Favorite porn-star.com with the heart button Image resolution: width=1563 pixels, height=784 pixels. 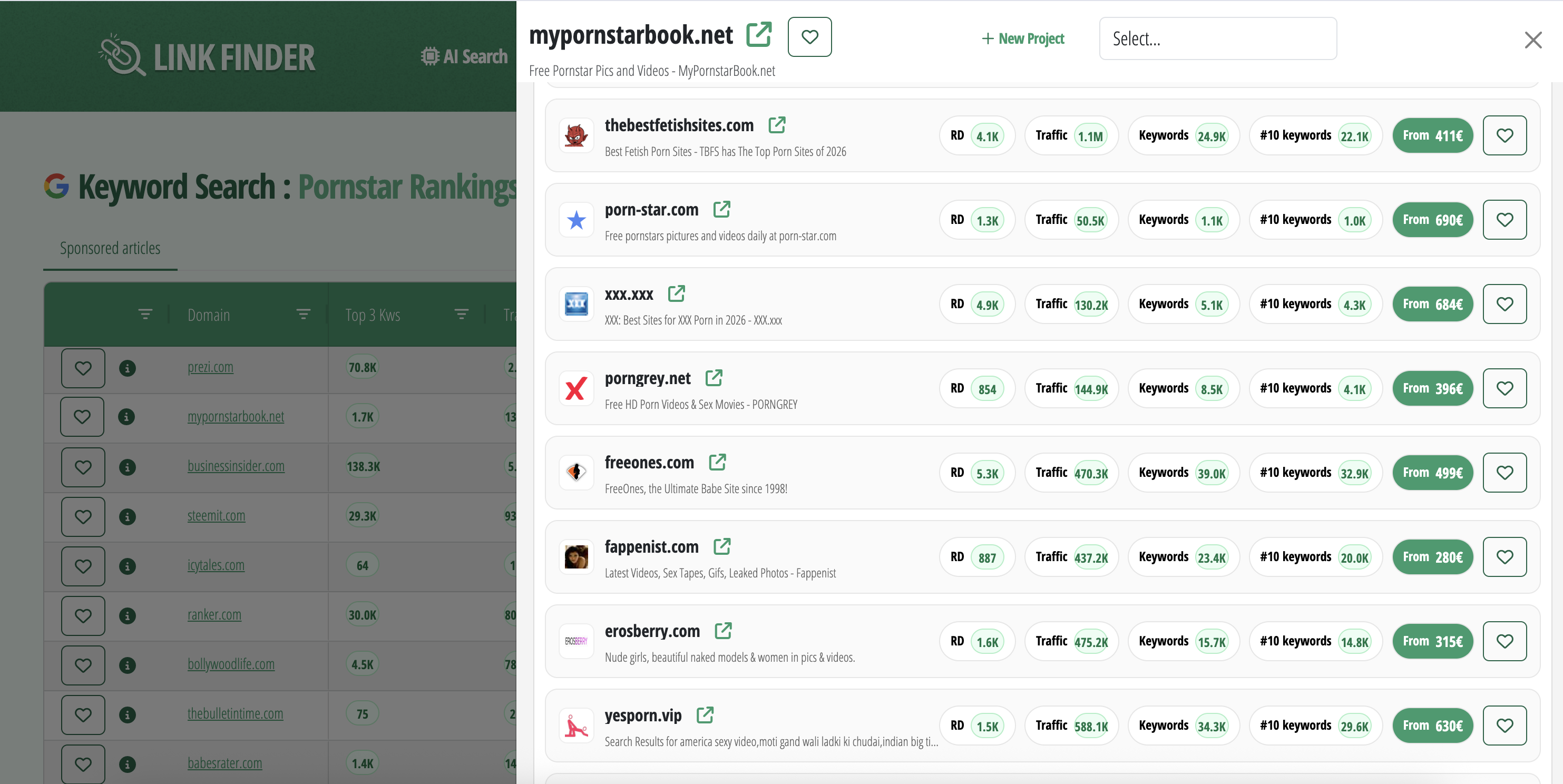tap(1504, 220)
